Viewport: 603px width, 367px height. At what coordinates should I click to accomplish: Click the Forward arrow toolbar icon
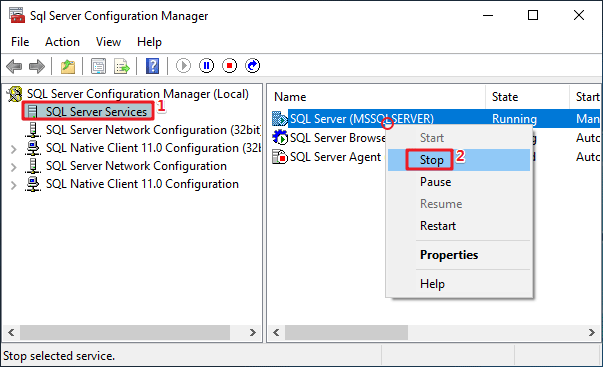pyautogui.click(x=37, y=66)
